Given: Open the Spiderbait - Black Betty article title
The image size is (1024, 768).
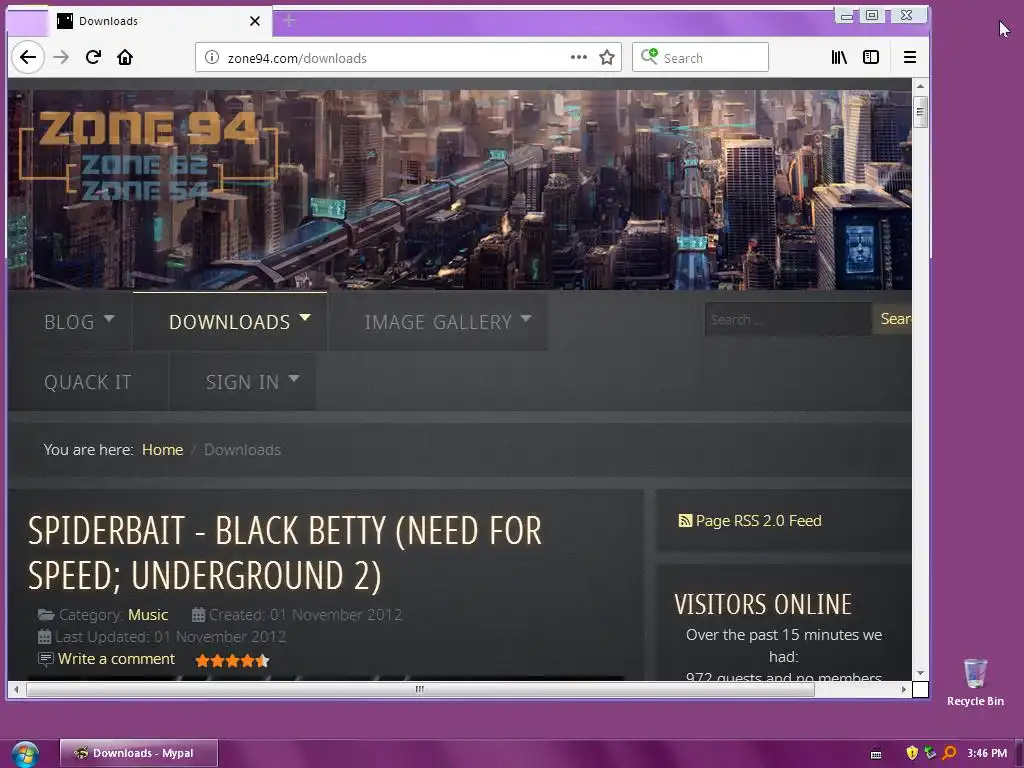Looking at the screenshot, I should 285,552.
